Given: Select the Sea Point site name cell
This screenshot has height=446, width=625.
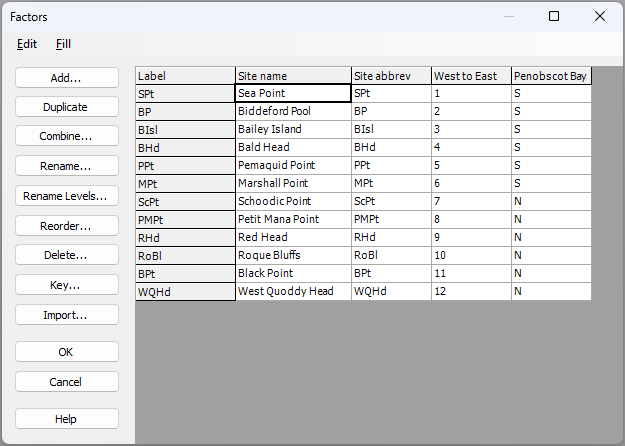Looking at the screenshot, I should tap(293, 93).
